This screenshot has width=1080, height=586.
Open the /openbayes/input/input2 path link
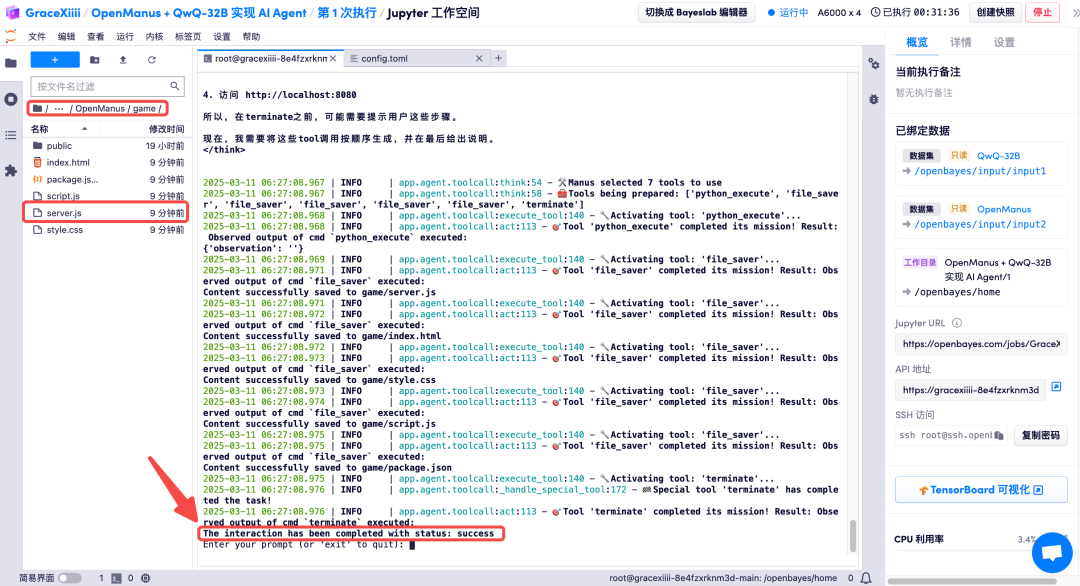point(979,224)
